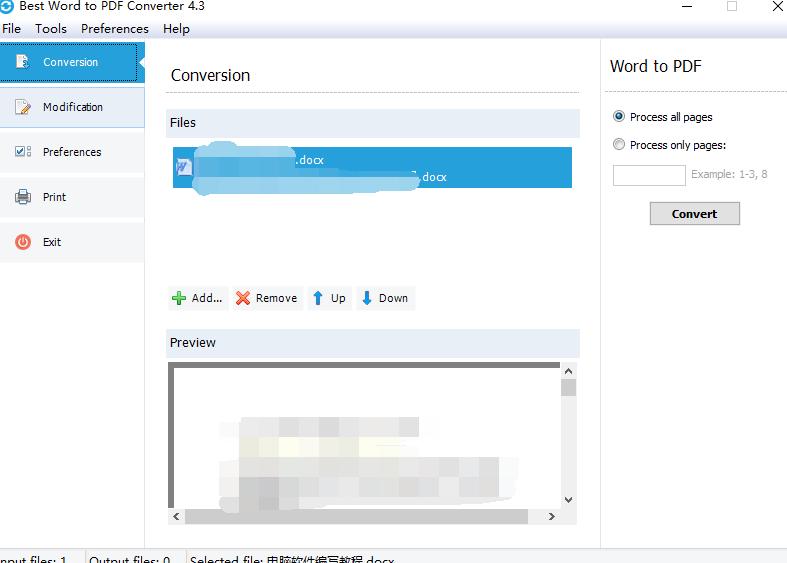The width and height of the screenshot is (787, 563).
Task: Click the green plus Add icon
Action: 179,298
